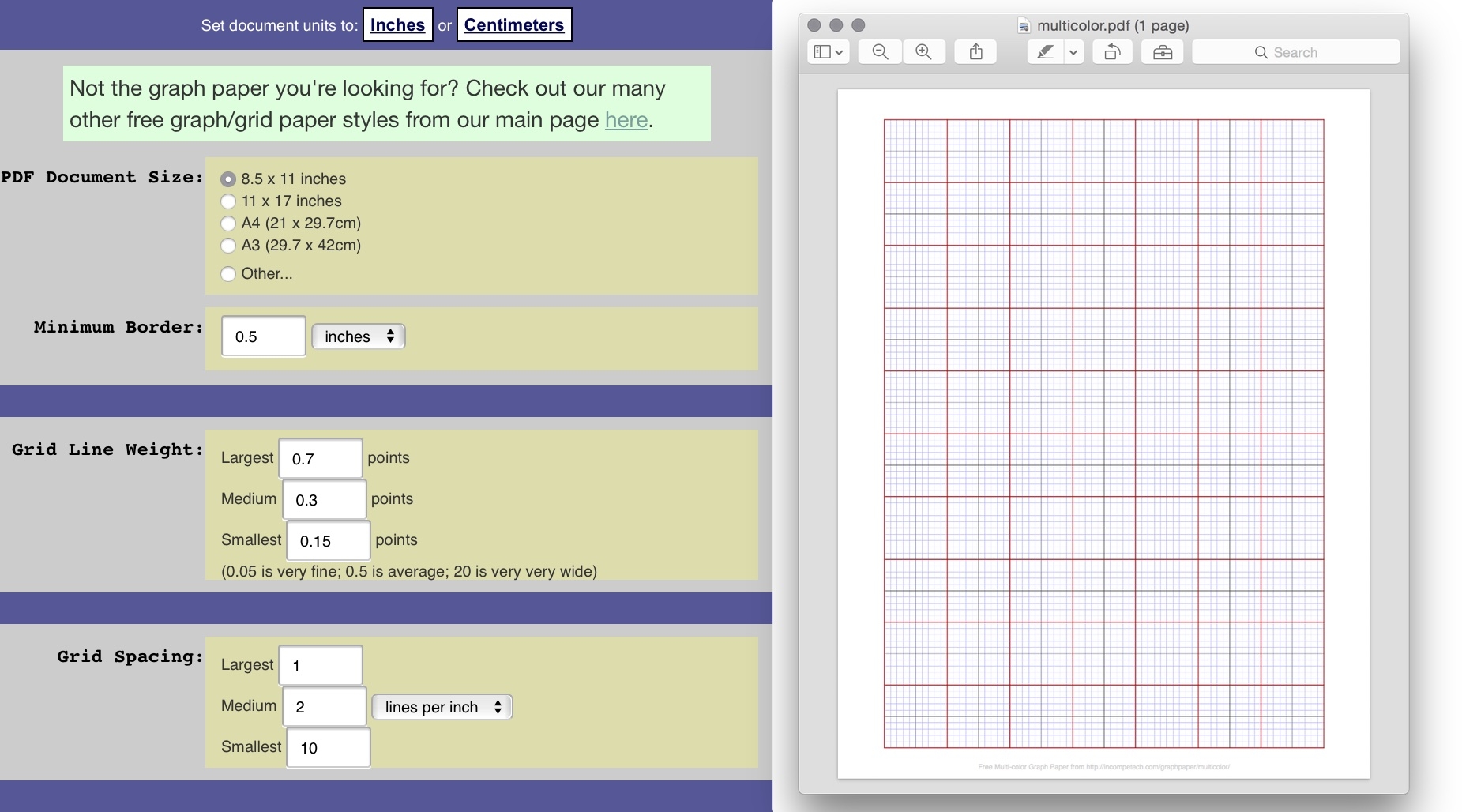Screen dimensions: 1462x812
Task: Select 11 x 17 inches size
Action: point(228,201)
